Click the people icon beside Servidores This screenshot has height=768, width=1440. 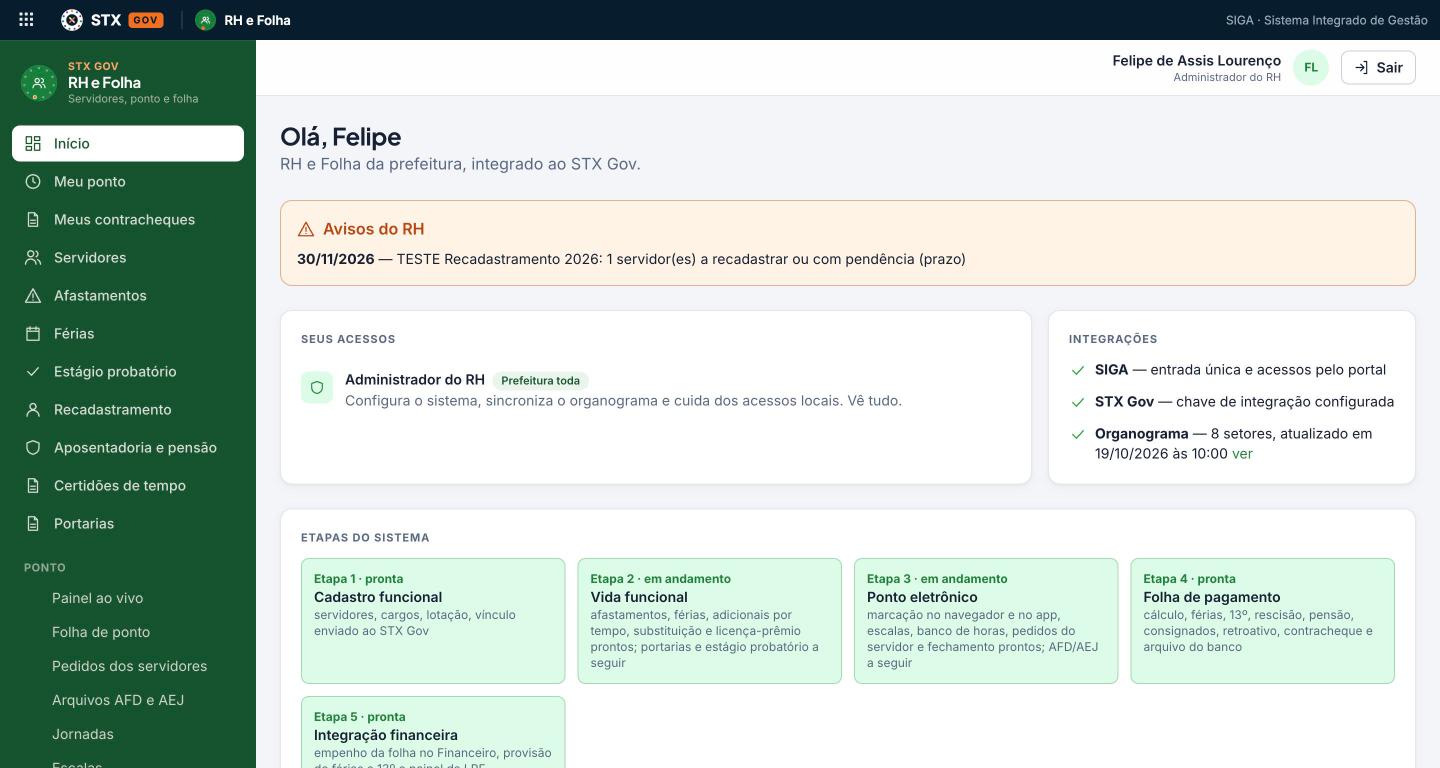[33, 258]
